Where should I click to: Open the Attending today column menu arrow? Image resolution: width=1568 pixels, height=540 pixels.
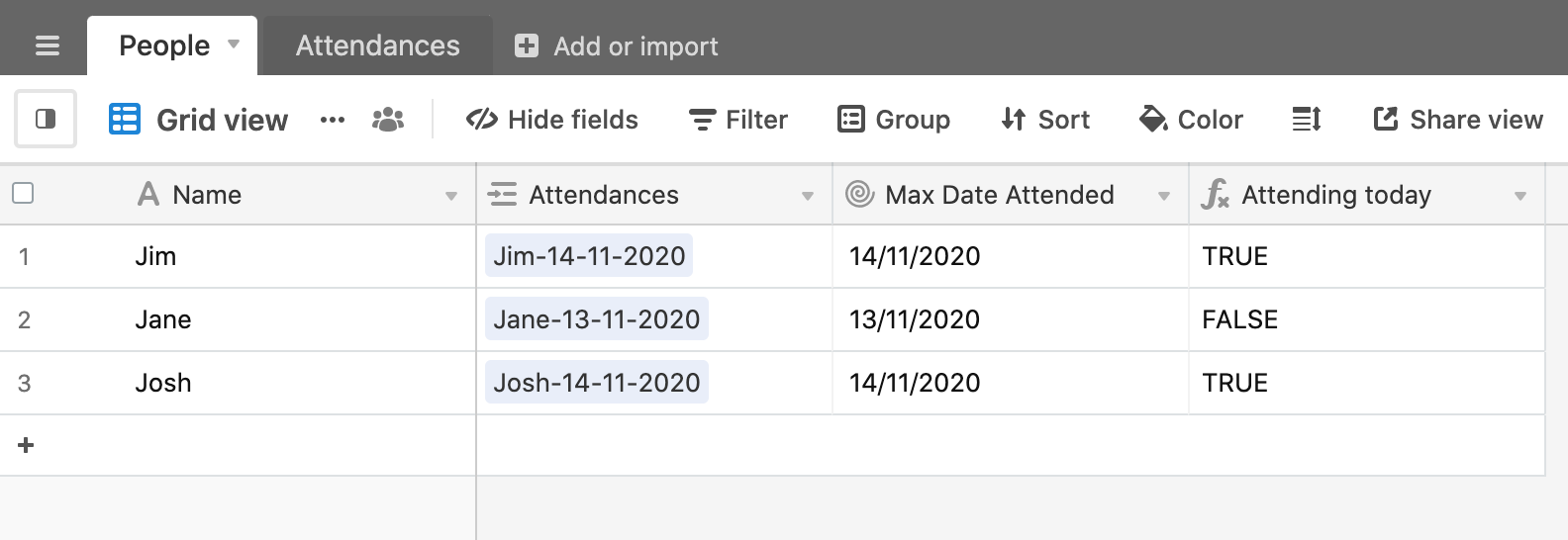1520,196
